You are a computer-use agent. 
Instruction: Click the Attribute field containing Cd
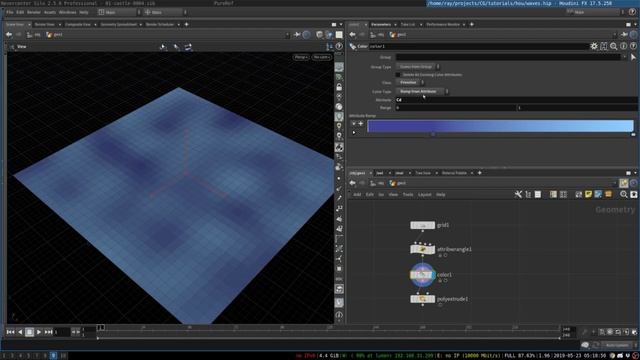pos(516,100)
